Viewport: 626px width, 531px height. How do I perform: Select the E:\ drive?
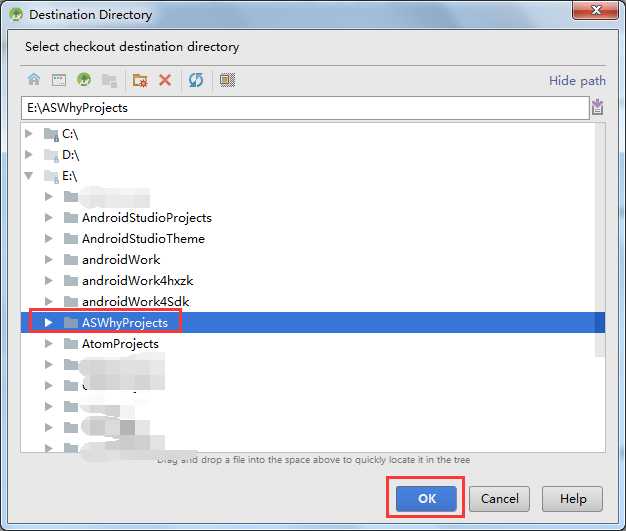[x=69, y=176]
